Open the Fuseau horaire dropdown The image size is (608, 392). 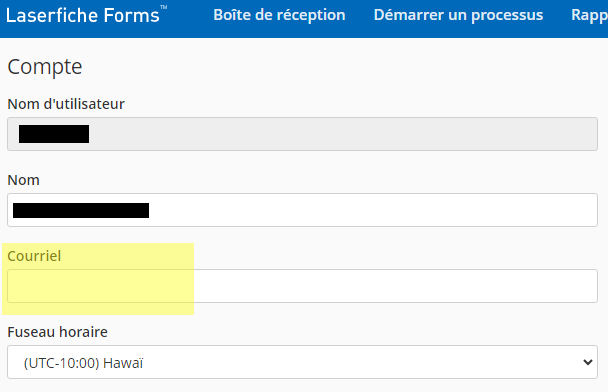(302, 362)
